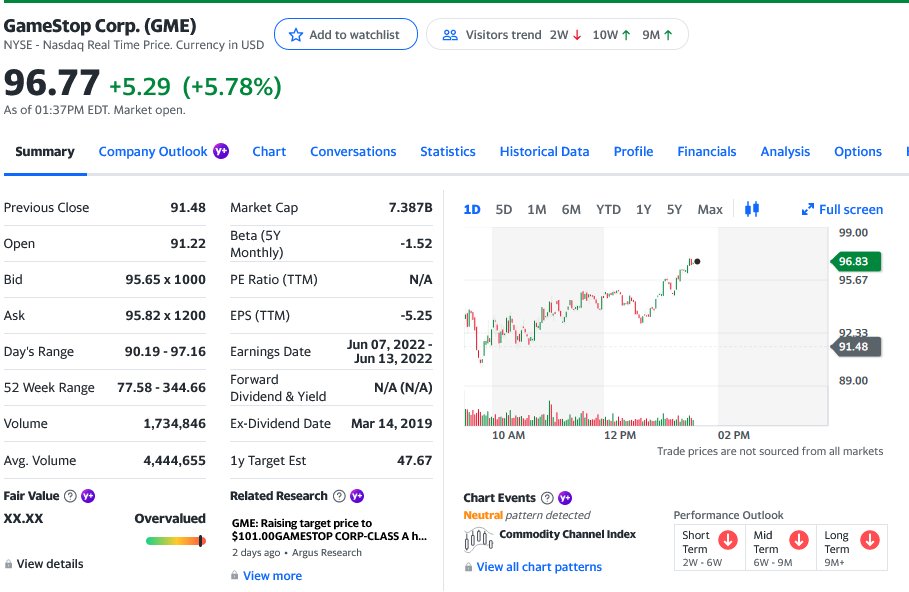
Task: Select the YTD chart range
Action: coord(608,209)
